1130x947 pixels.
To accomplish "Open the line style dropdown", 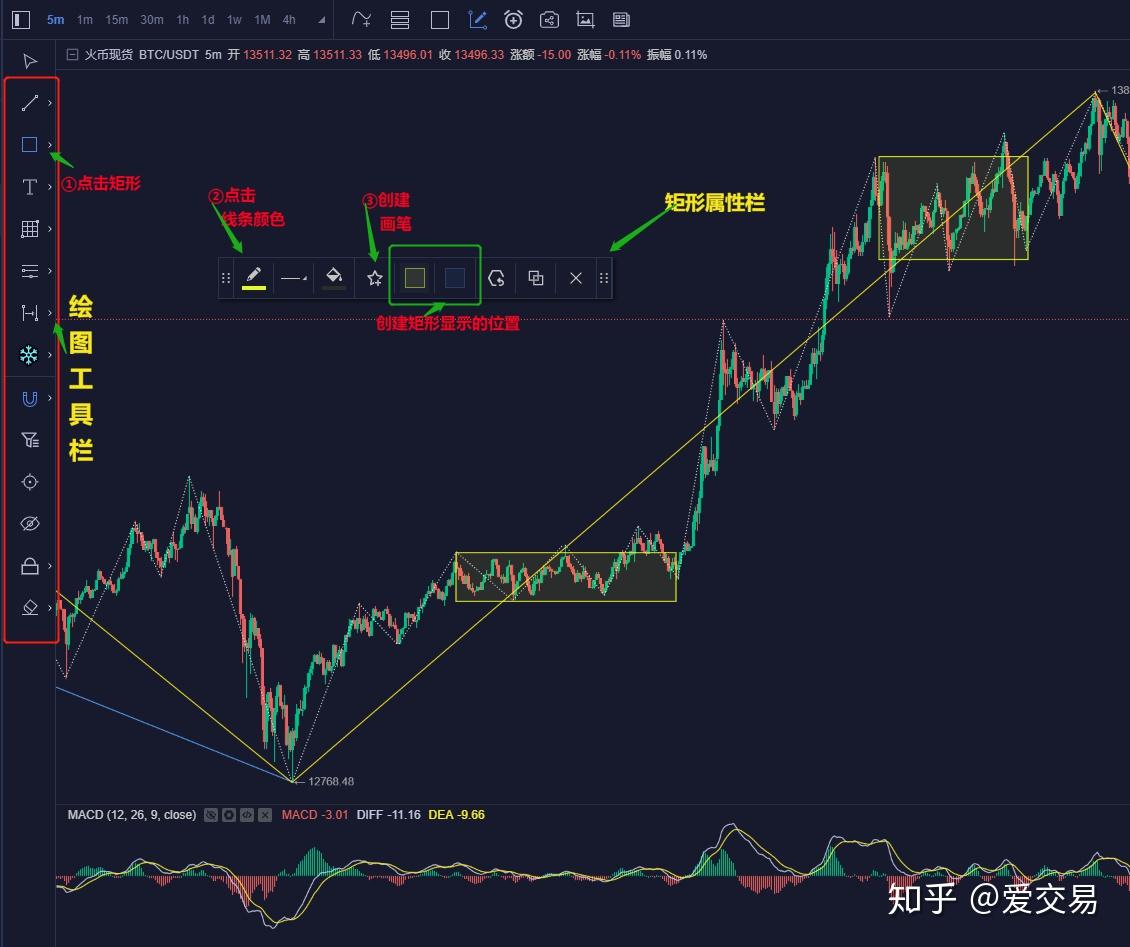I will (x=294, y=278).
